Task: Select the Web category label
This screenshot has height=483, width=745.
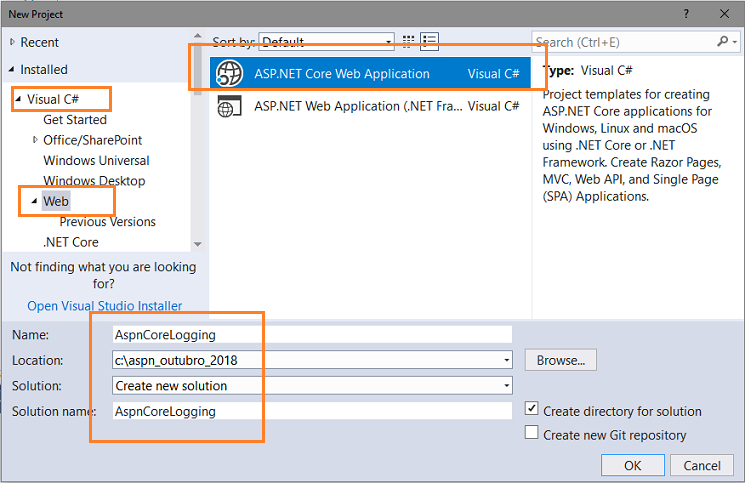Action: point(56,201)
